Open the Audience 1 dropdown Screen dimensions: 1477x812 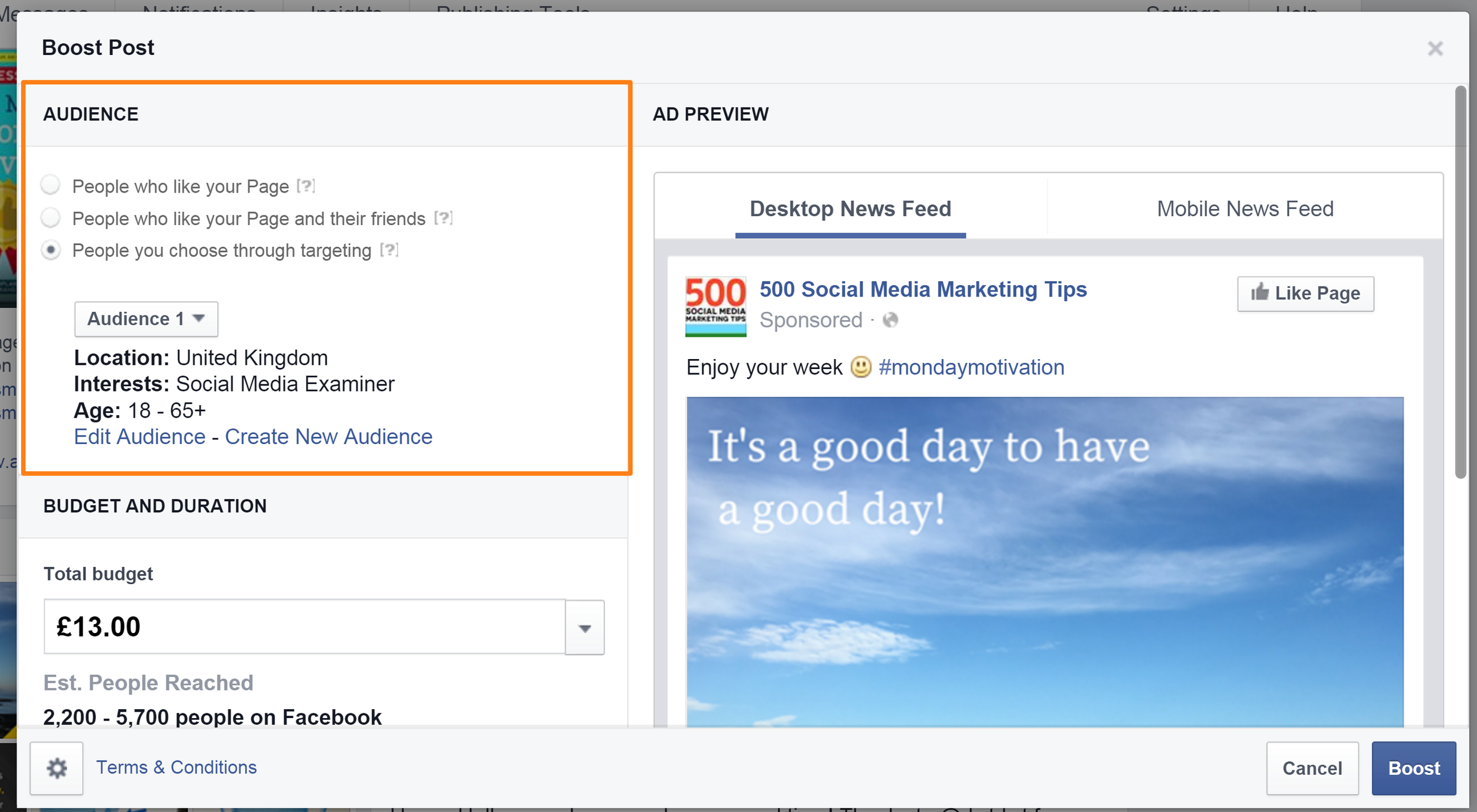coord(146,319)
